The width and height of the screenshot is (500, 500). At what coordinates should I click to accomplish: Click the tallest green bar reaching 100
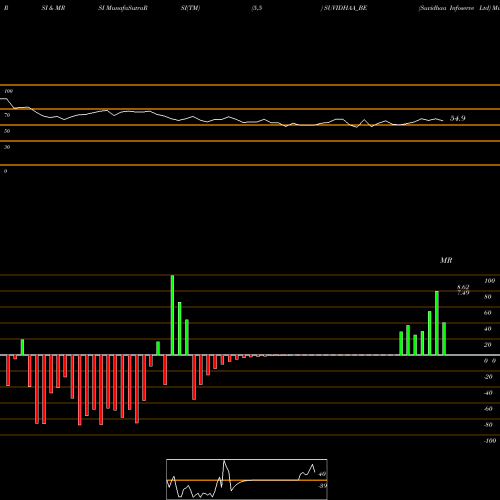pyautogui.click(x=172, y=315)
